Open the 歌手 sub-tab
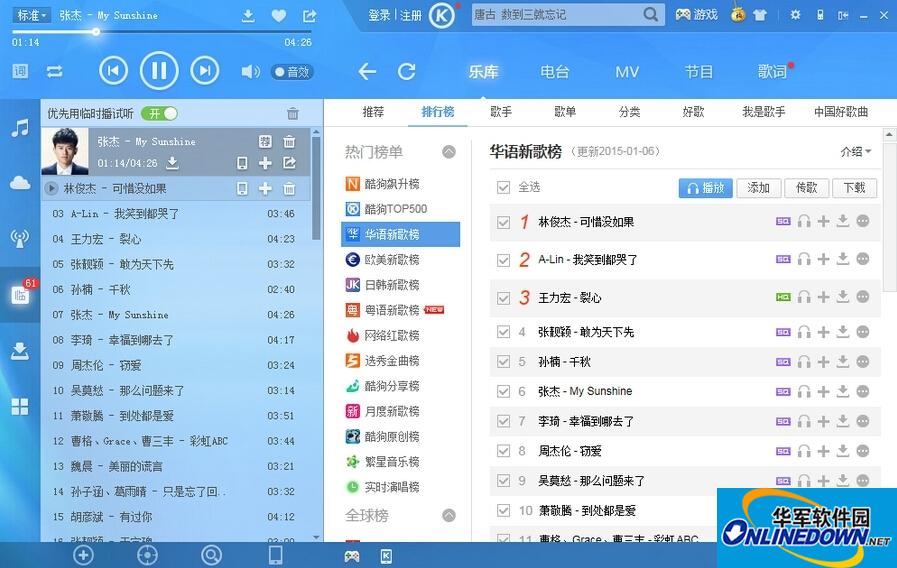Viewport: 897px width, 568px height. 501,112
